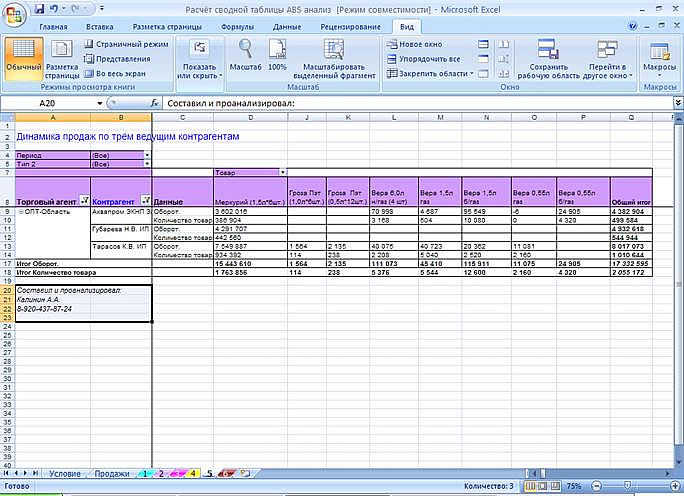Expand the formula bar
This screenshot has width=684, height=496.
678,103
